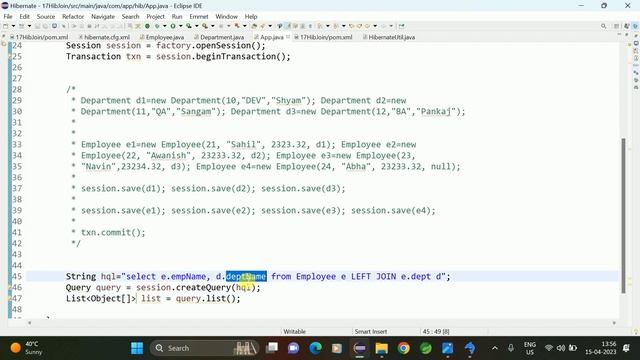Expand the Run launch dropdown arrow

pos(180,26)
